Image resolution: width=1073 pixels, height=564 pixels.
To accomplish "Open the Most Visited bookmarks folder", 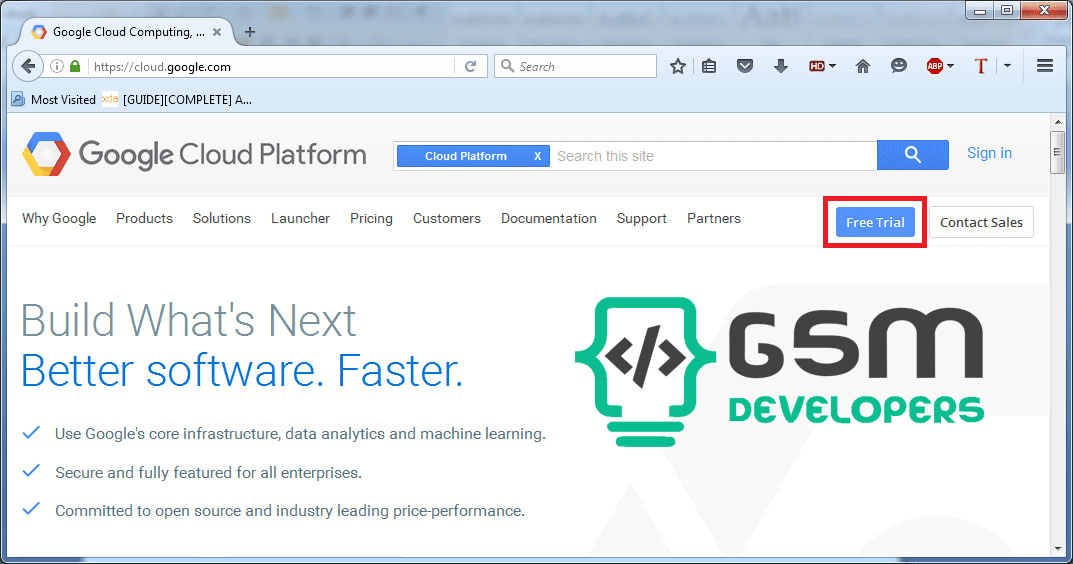I will coord(53,99).
